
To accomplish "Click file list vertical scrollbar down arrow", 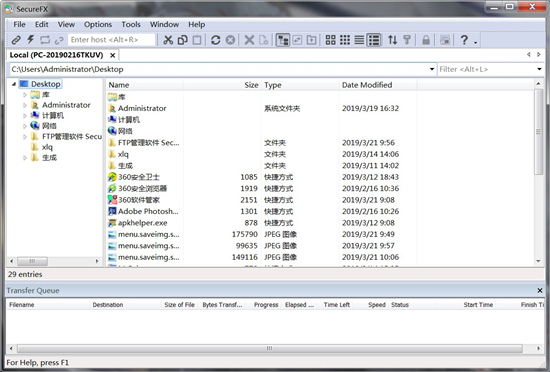I will (538, 261).
